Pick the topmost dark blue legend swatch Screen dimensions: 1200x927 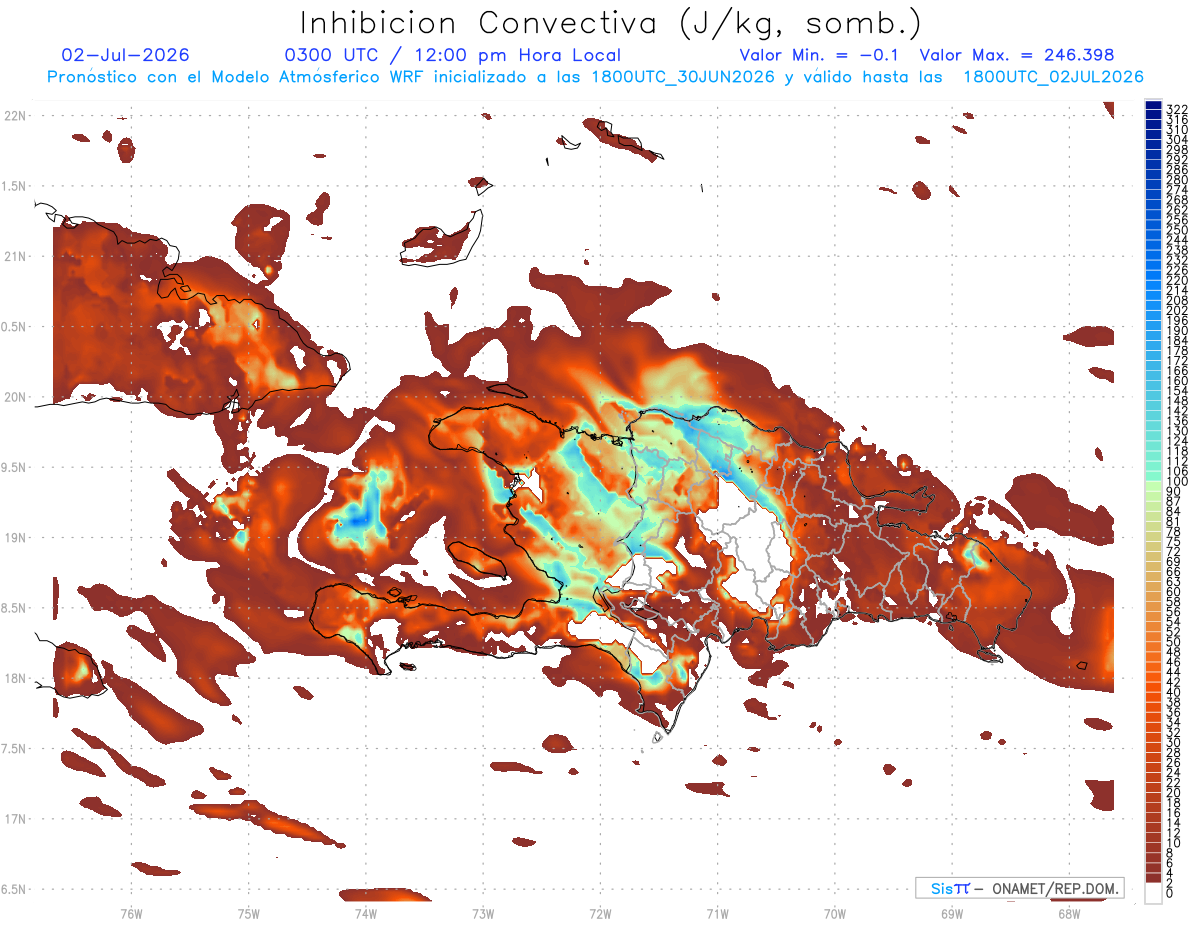point(1153,105)
